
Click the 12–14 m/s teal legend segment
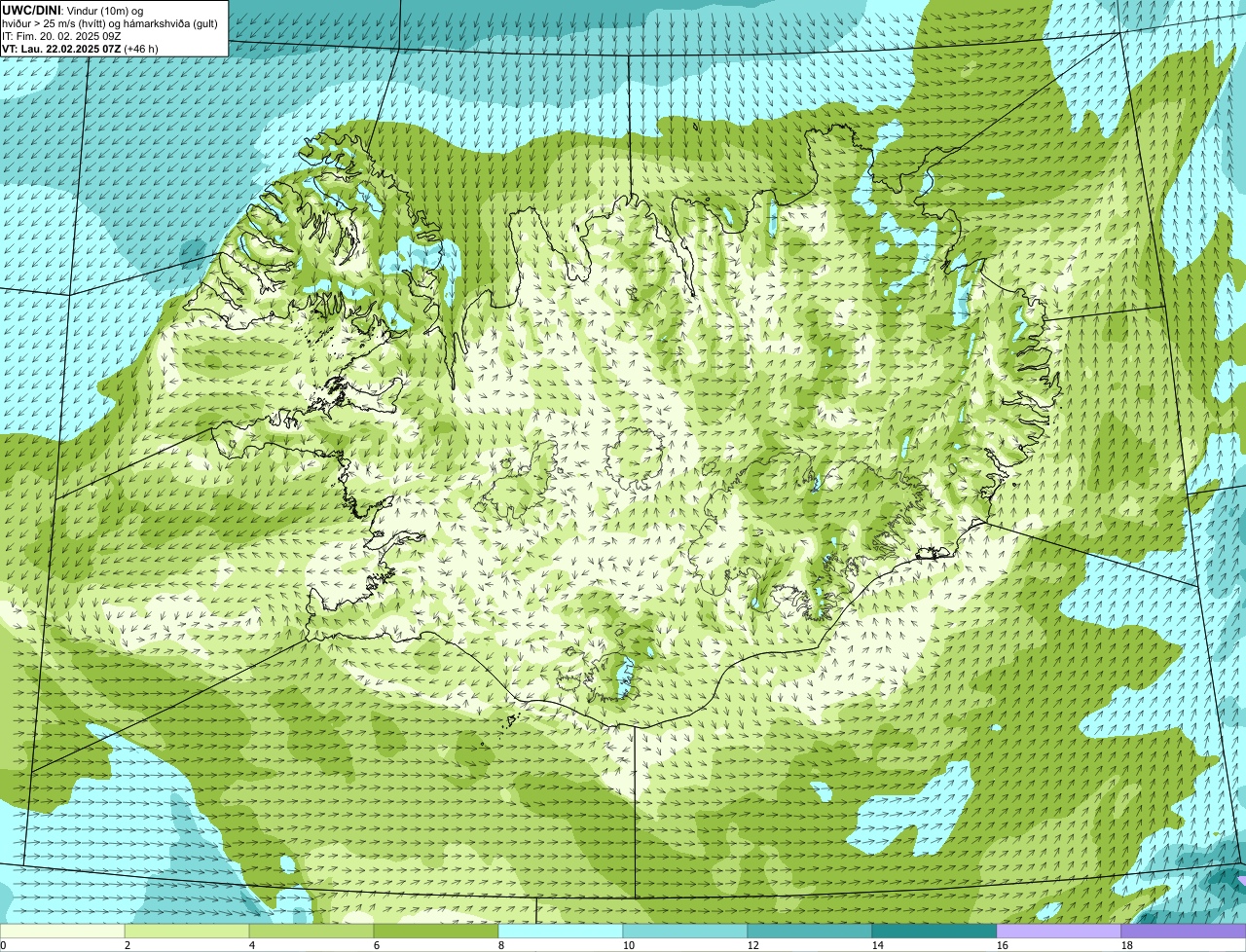click(810, 932)
